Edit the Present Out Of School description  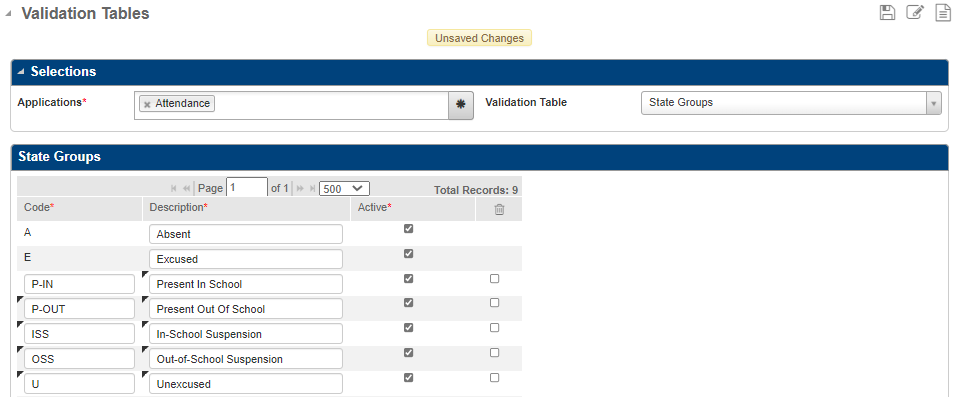246,309
